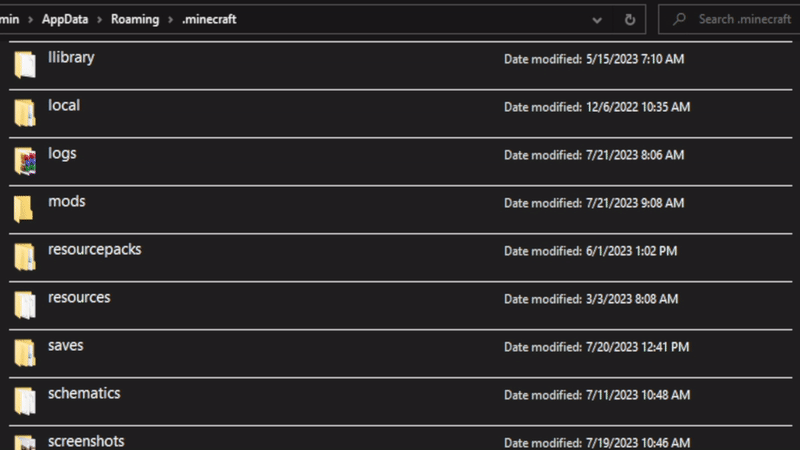Open the address bar history dropdown
Image resolution: width=800 pixels, height=450 pixels.
[x=598, y=19]
